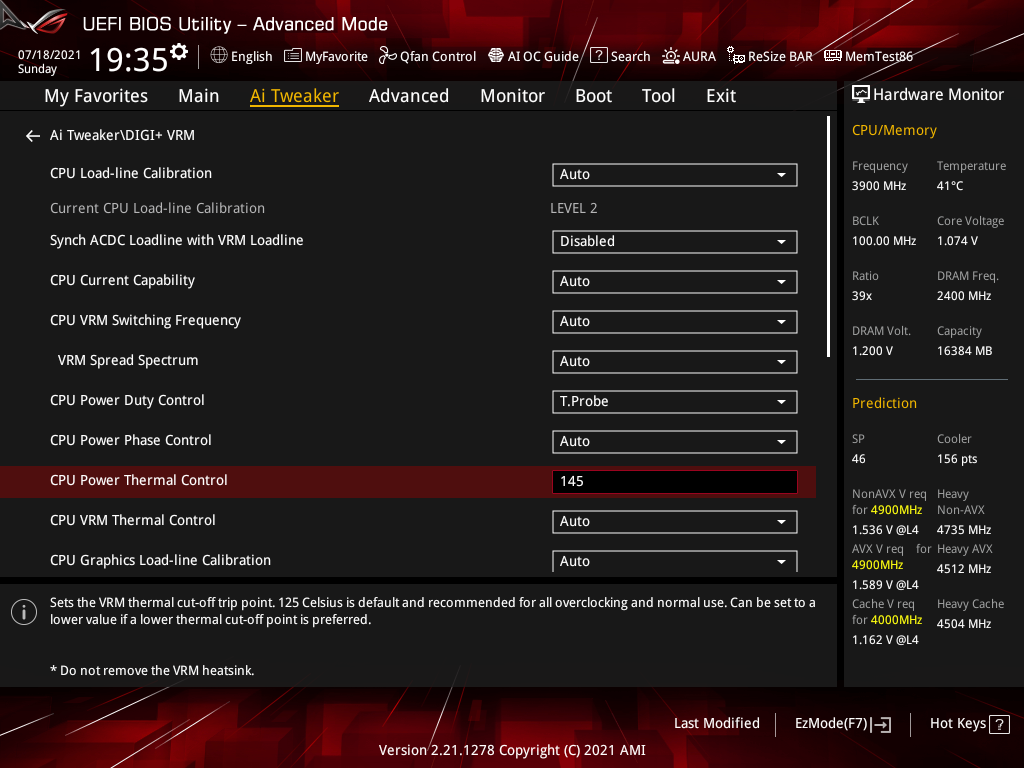Change Synch ACDC Loadline from Disabled
Viewport: 1024px width, 768px height.
point(674,241)
